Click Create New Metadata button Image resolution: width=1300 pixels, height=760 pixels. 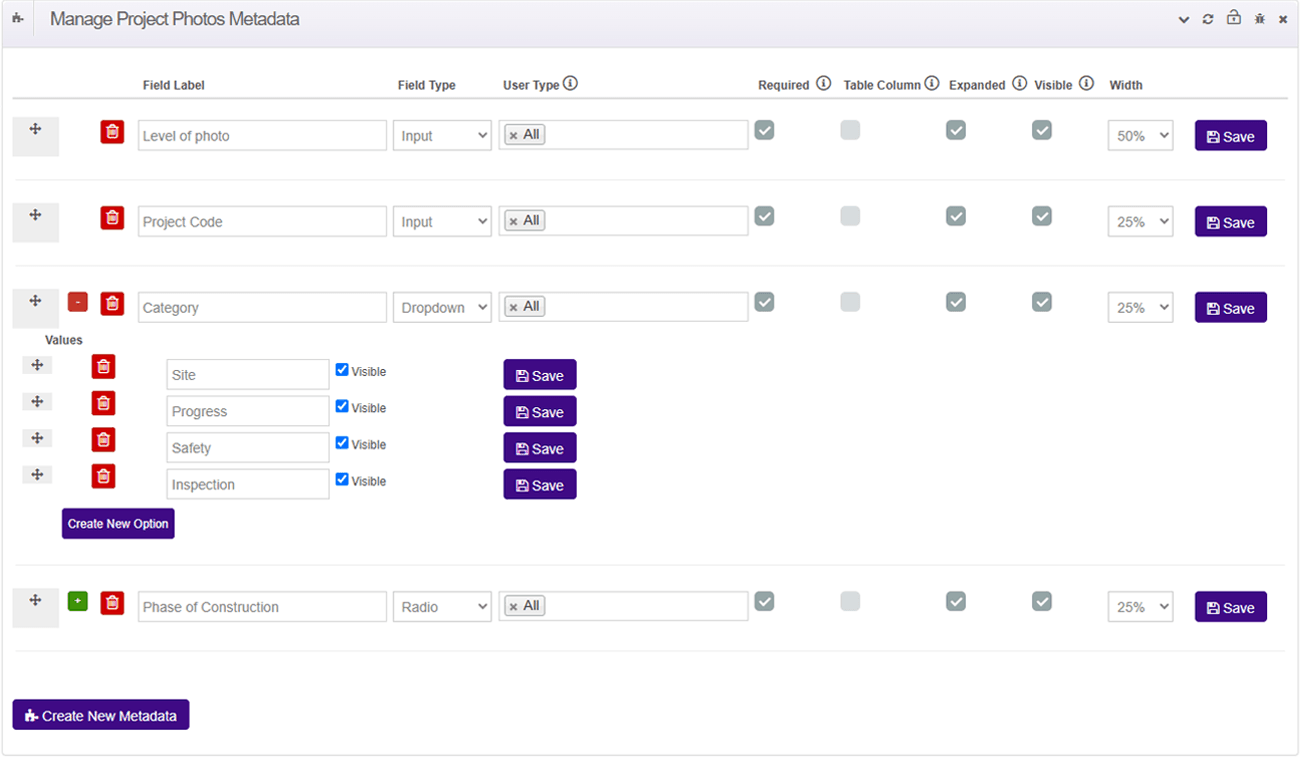(x=101, y=715)
